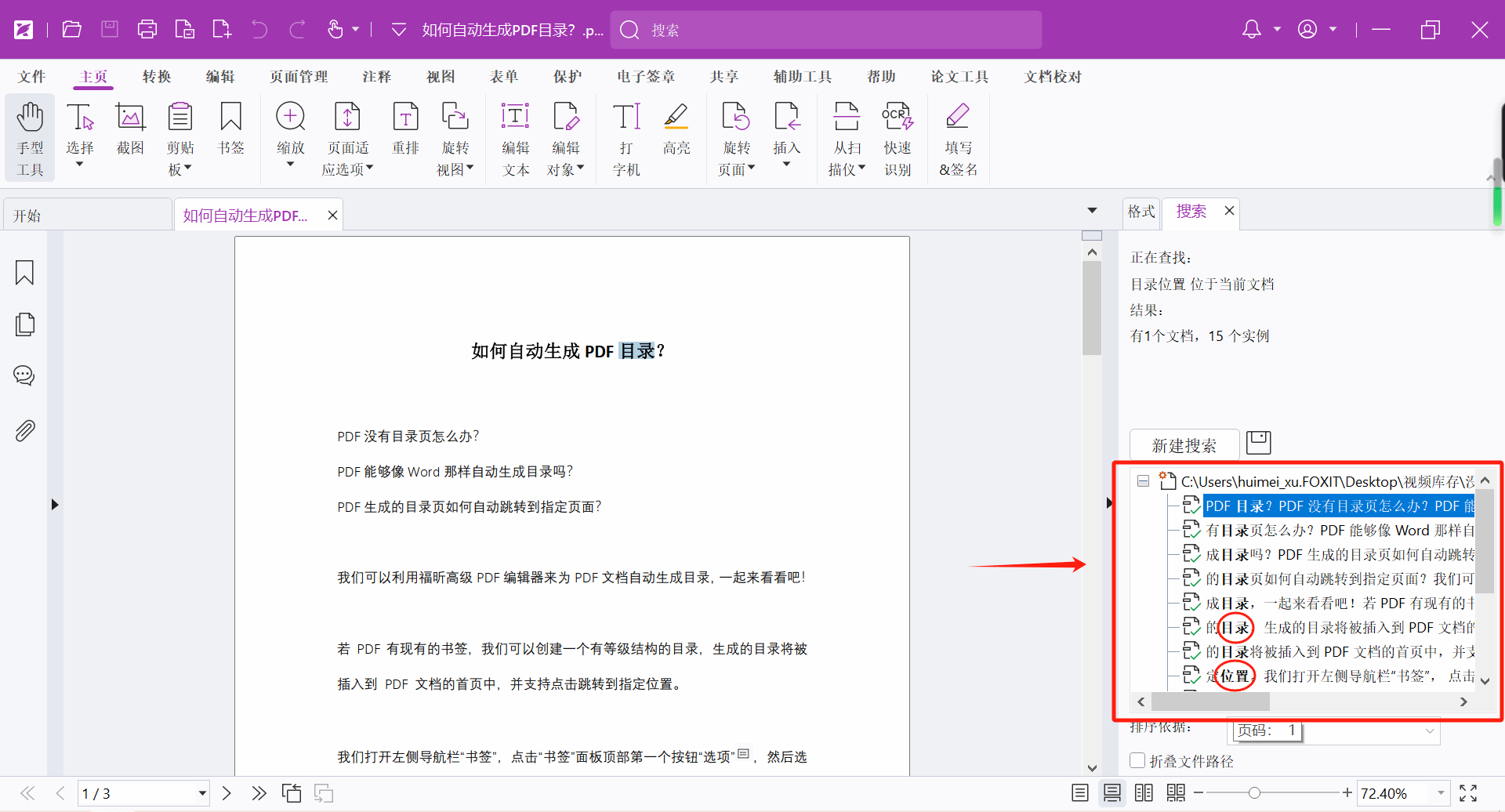Click the zoom slider handle
Screen dimensions: 1505x812
(x=1254, y=793)
